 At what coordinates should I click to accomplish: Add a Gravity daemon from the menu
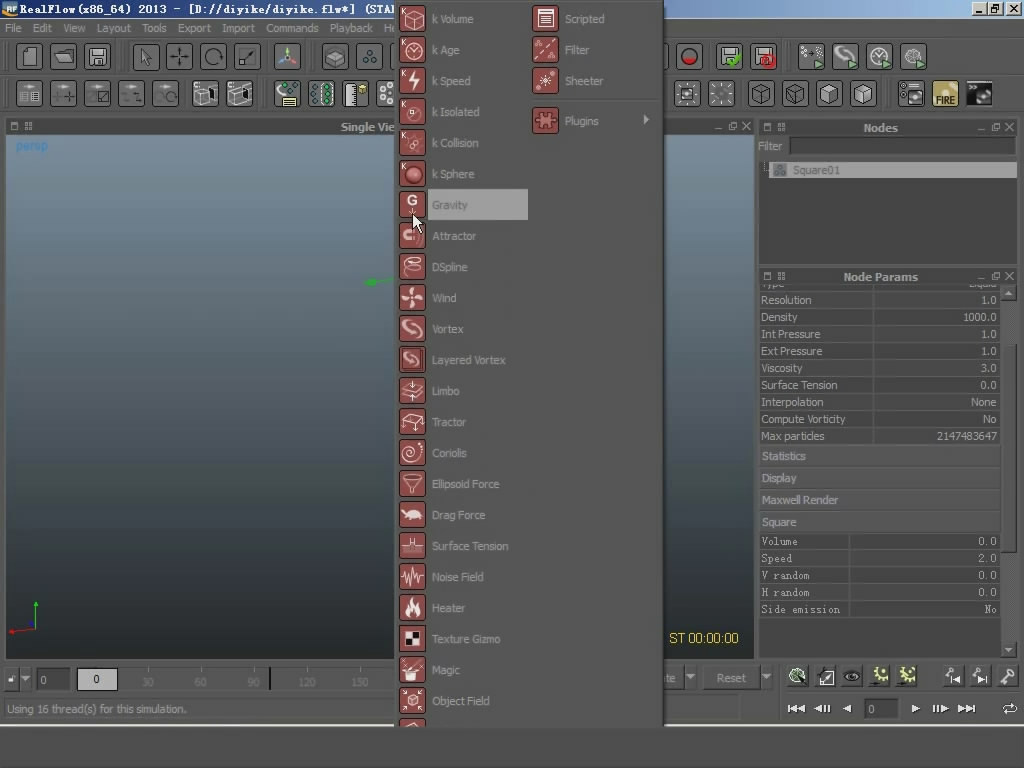(463, 204)
